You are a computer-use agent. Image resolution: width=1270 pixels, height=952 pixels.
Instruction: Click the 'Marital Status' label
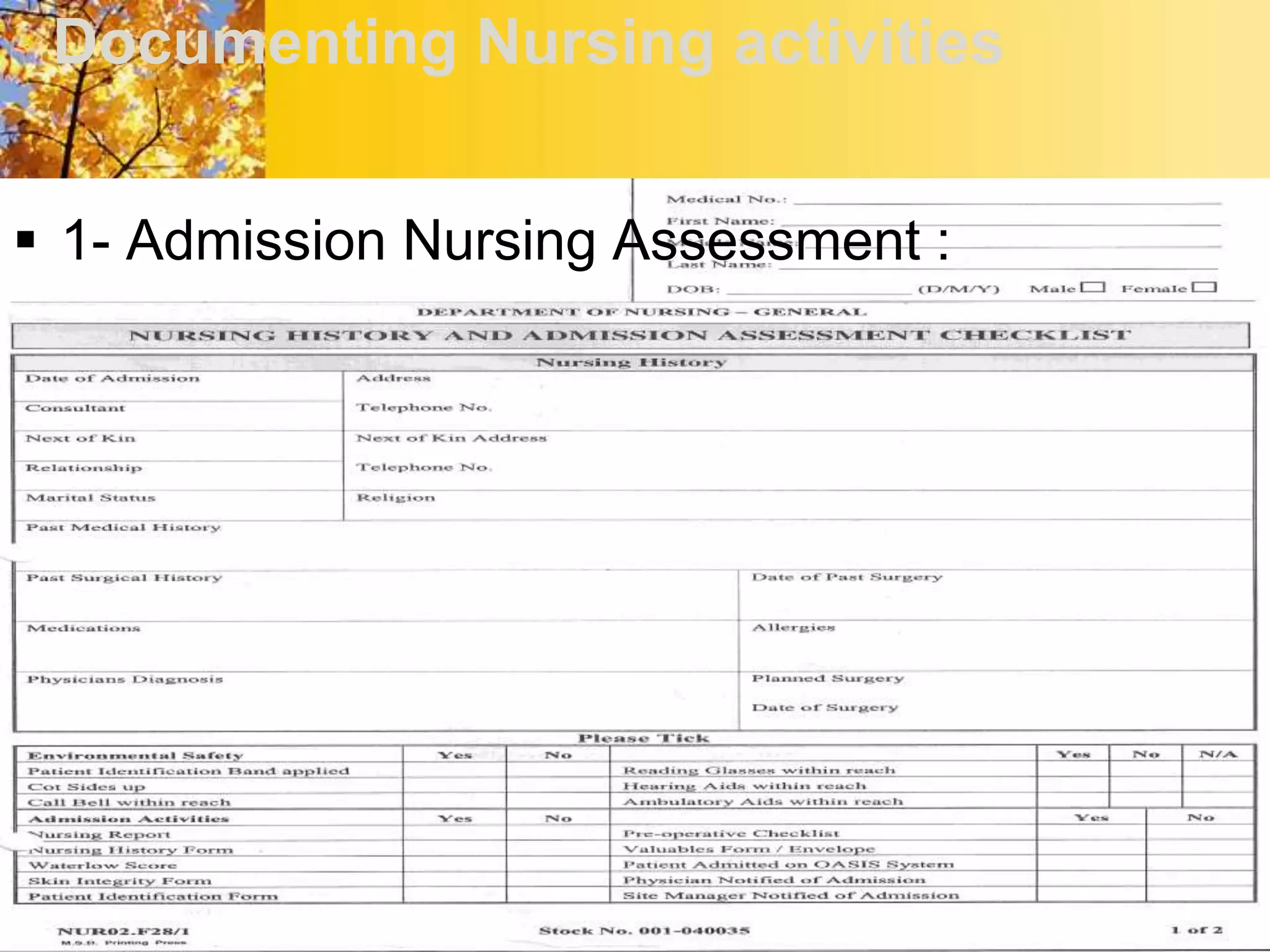(91, 498)
